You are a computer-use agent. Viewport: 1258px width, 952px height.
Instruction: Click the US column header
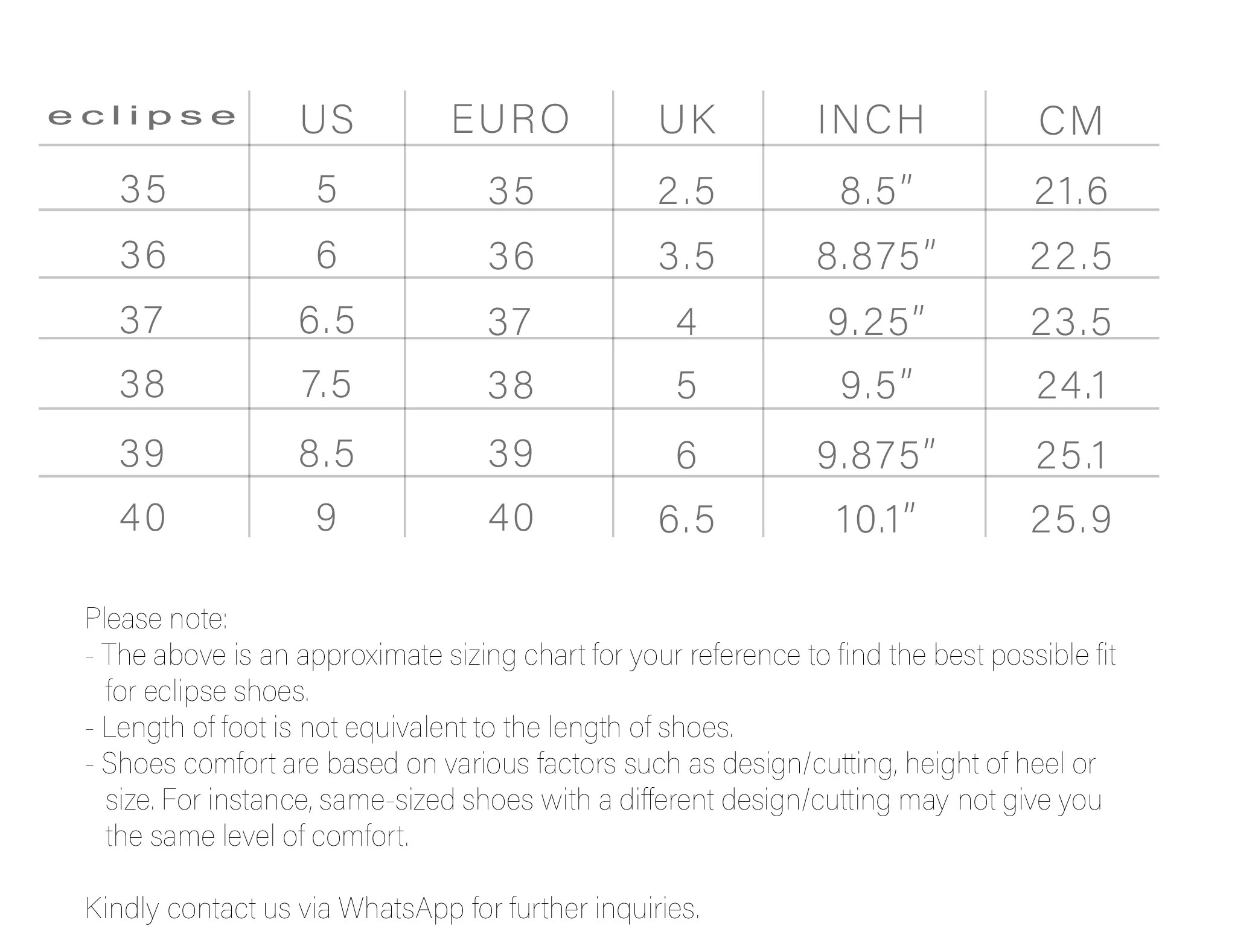[327, 119]
